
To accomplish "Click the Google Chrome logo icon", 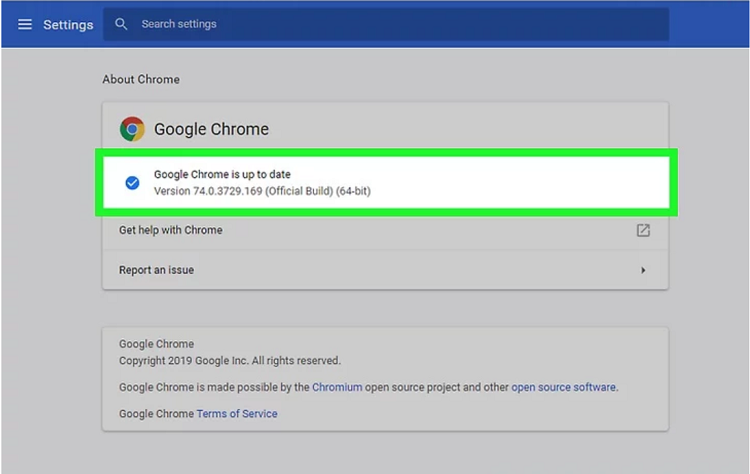I will click(132, 129).
